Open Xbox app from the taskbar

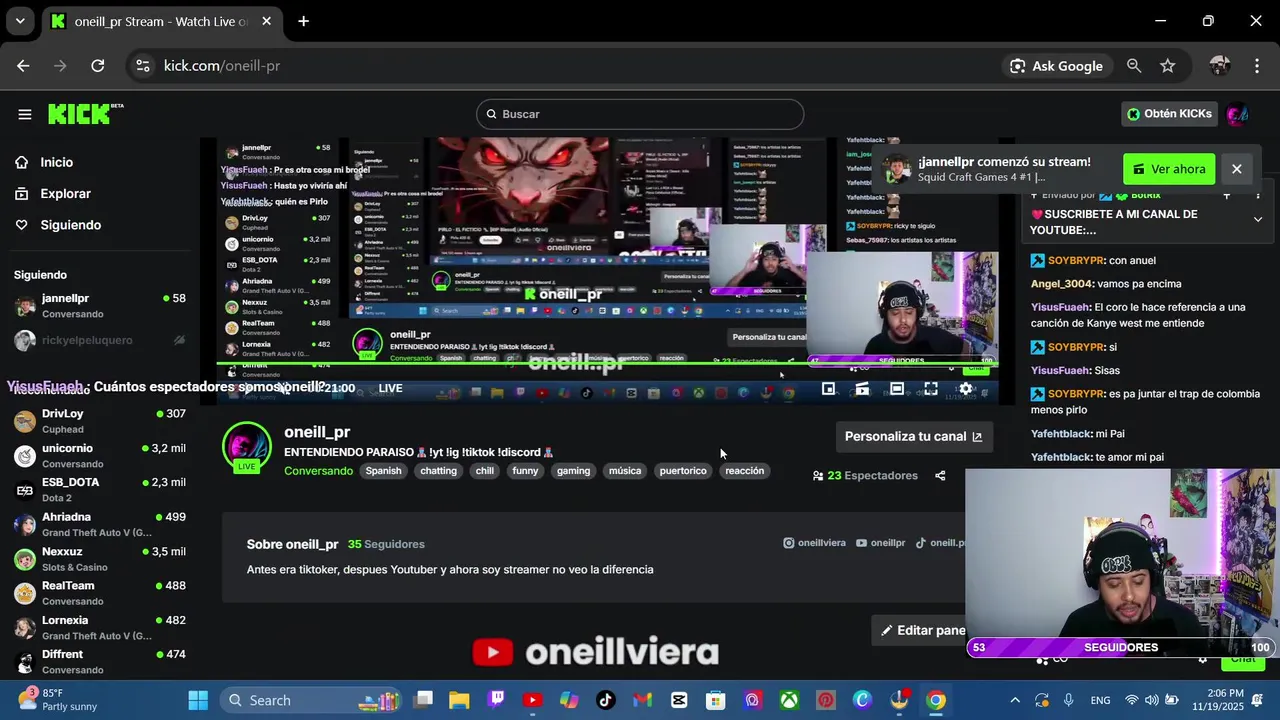(x=789, y=700)
